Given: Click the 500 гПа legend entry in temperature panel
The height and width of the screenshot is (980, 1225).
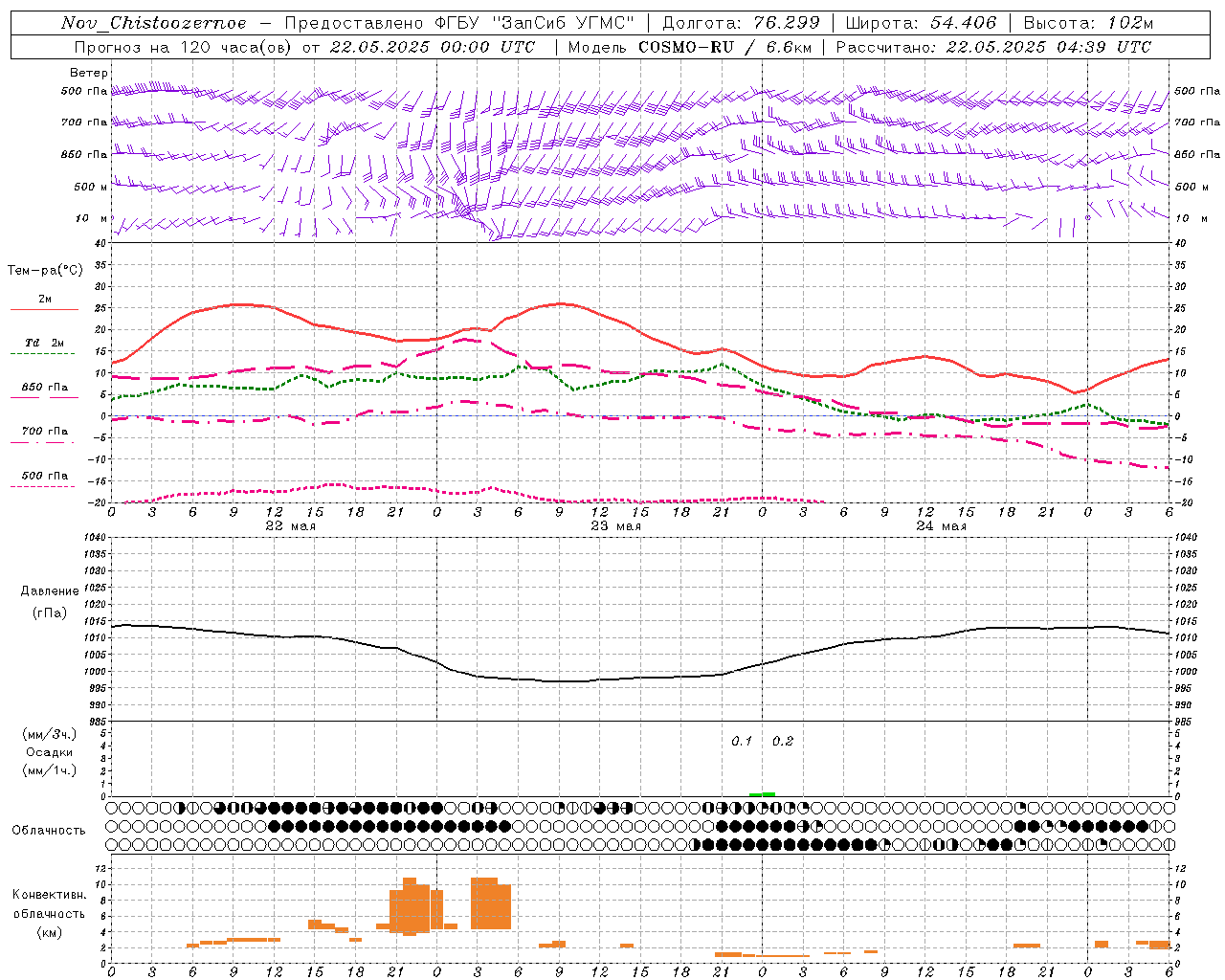Looking at the screenshot, I should 45,476.
